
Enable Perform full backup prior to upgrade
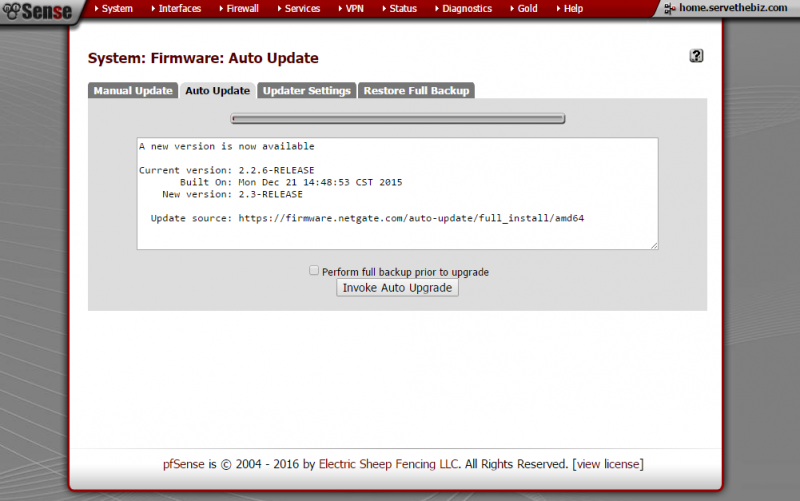(x=314, y=270)
